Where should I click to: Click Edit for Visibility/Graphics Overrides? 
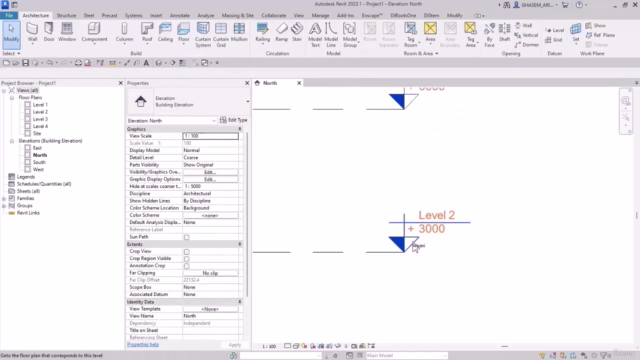210,172
